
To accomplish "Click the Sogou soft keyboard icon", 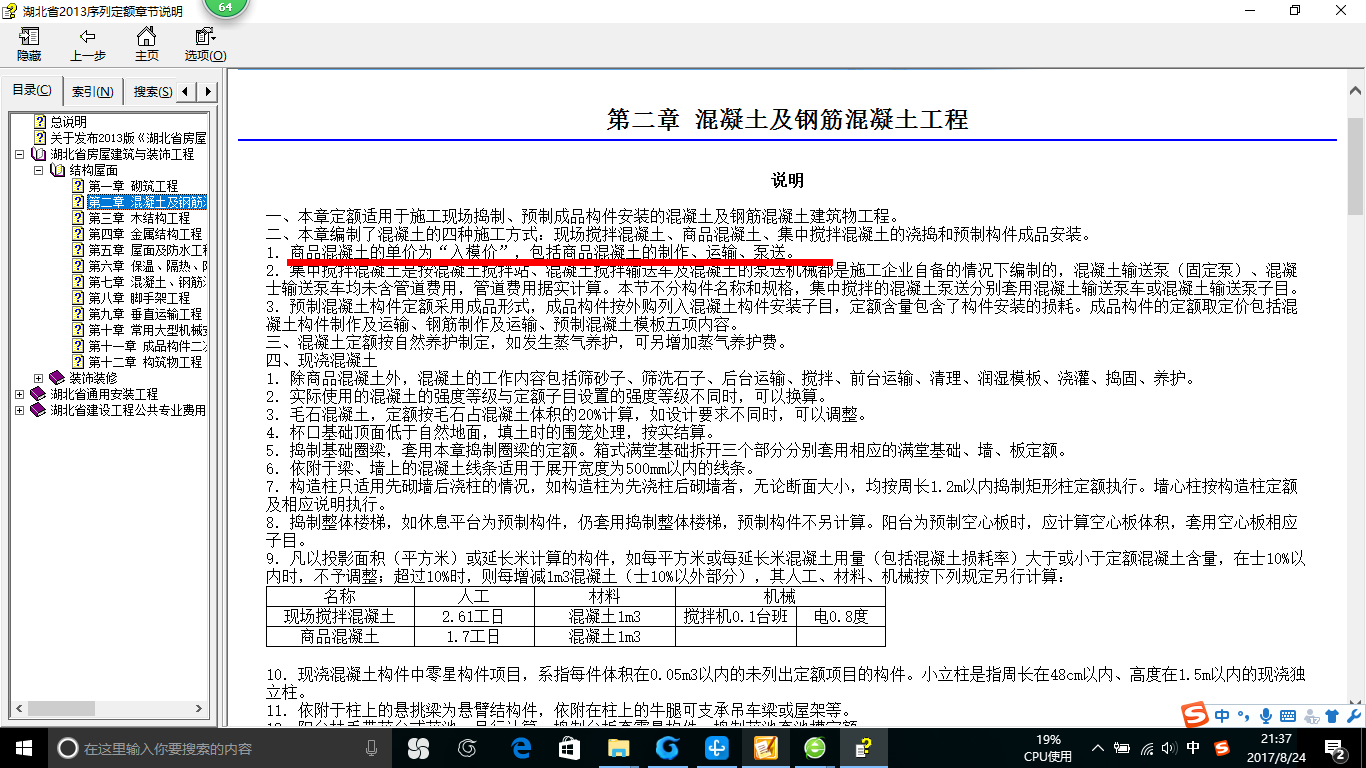I will 1287,715.
